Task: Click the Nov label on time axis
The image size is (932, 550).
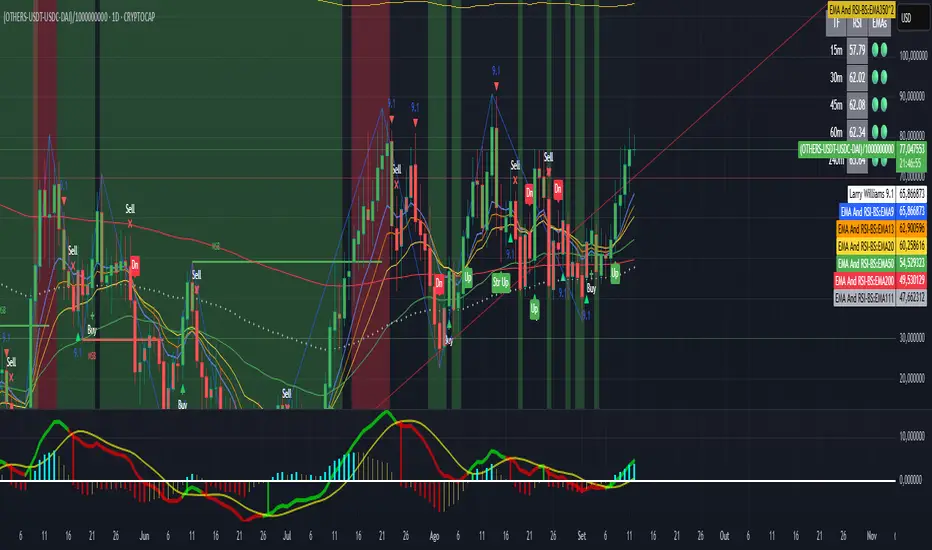Action: 872,536
